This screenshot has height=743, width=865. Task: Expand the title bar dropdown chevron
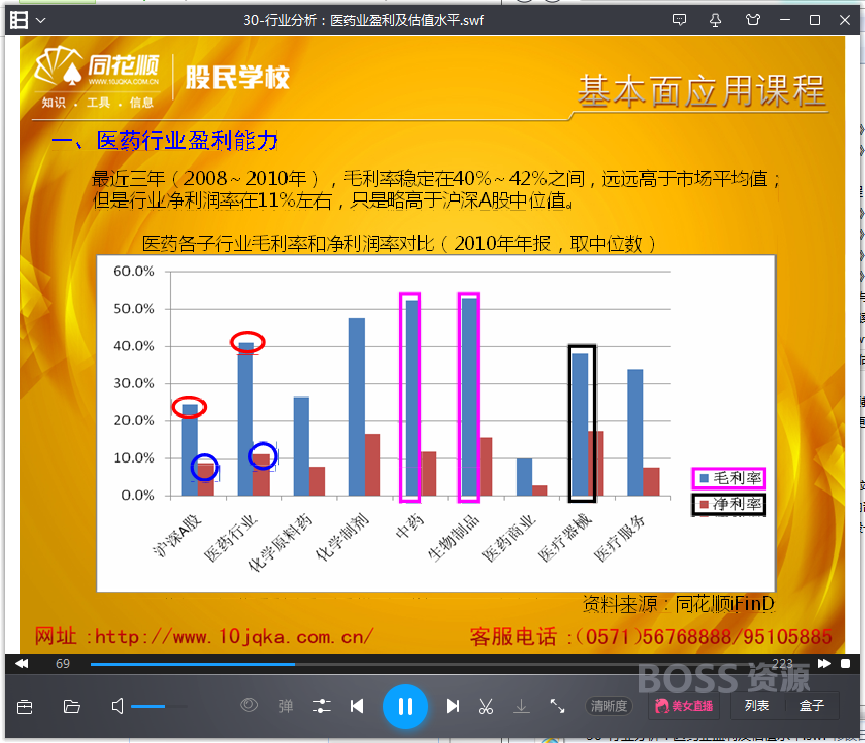tap(40, 21)
